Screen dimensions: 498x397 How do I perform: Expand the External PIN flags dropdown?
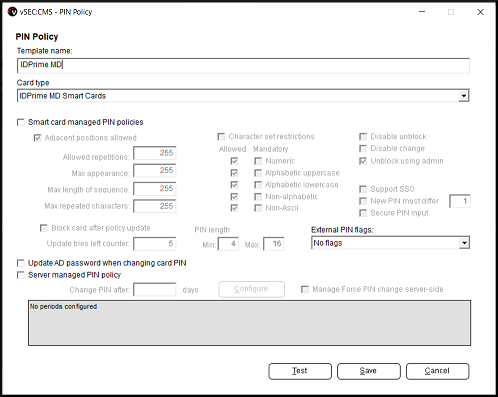464,243
